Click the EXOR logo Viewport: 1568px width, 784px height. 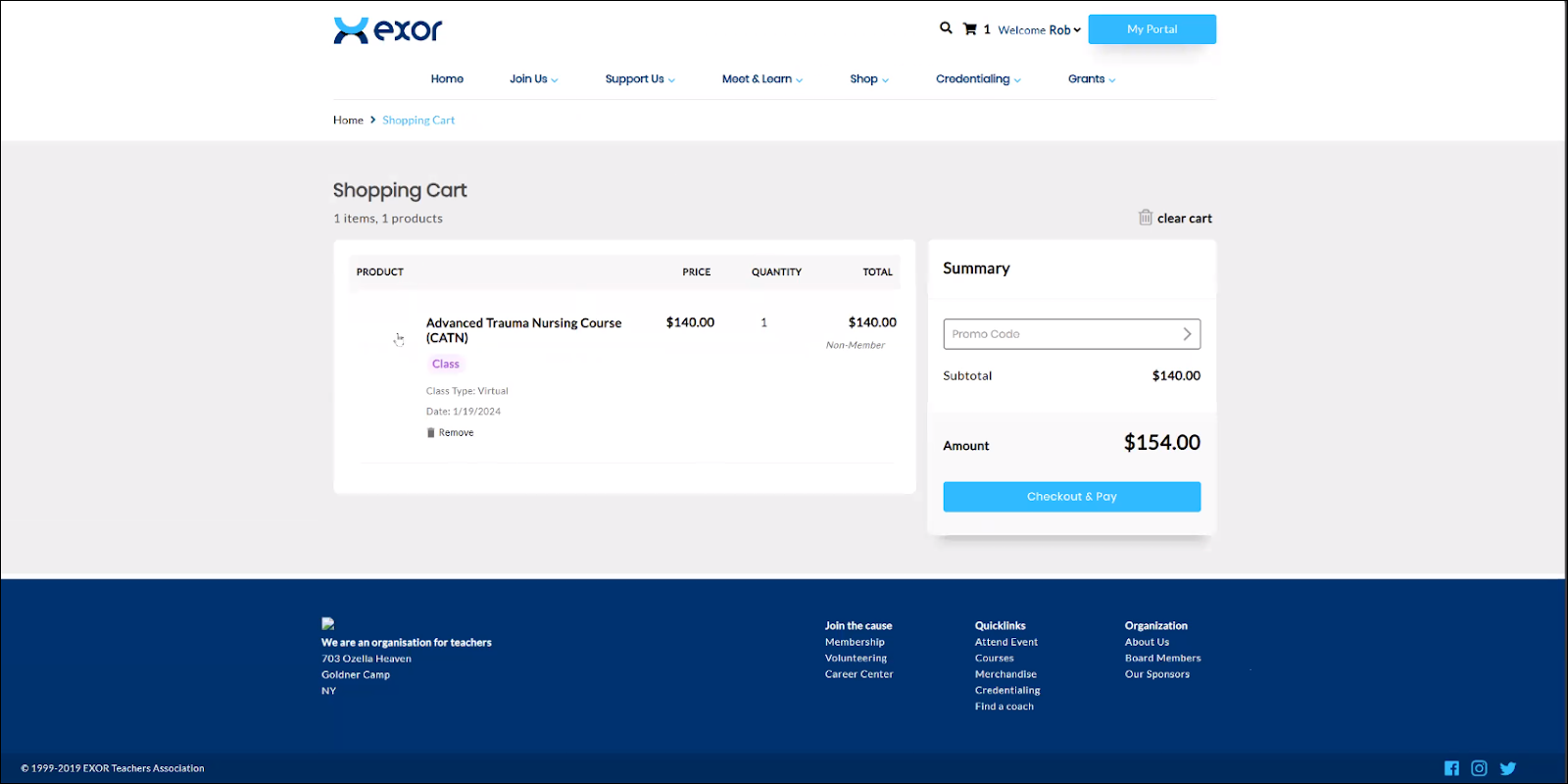(x=388, y=30)
